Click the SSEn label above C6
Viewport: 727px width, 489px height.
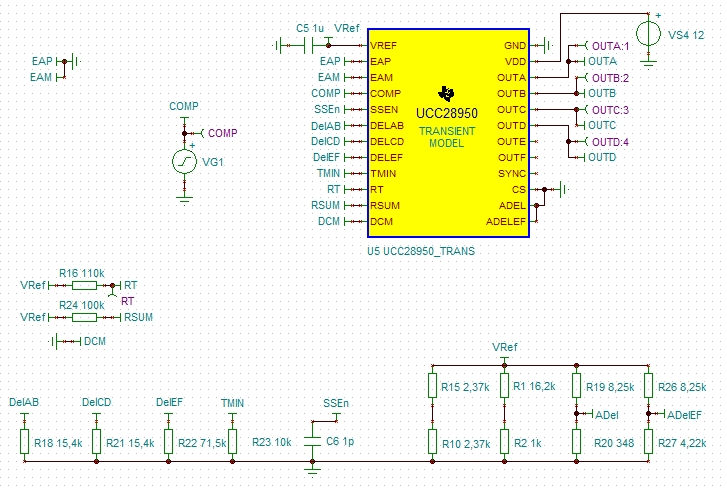click(336, 404)
